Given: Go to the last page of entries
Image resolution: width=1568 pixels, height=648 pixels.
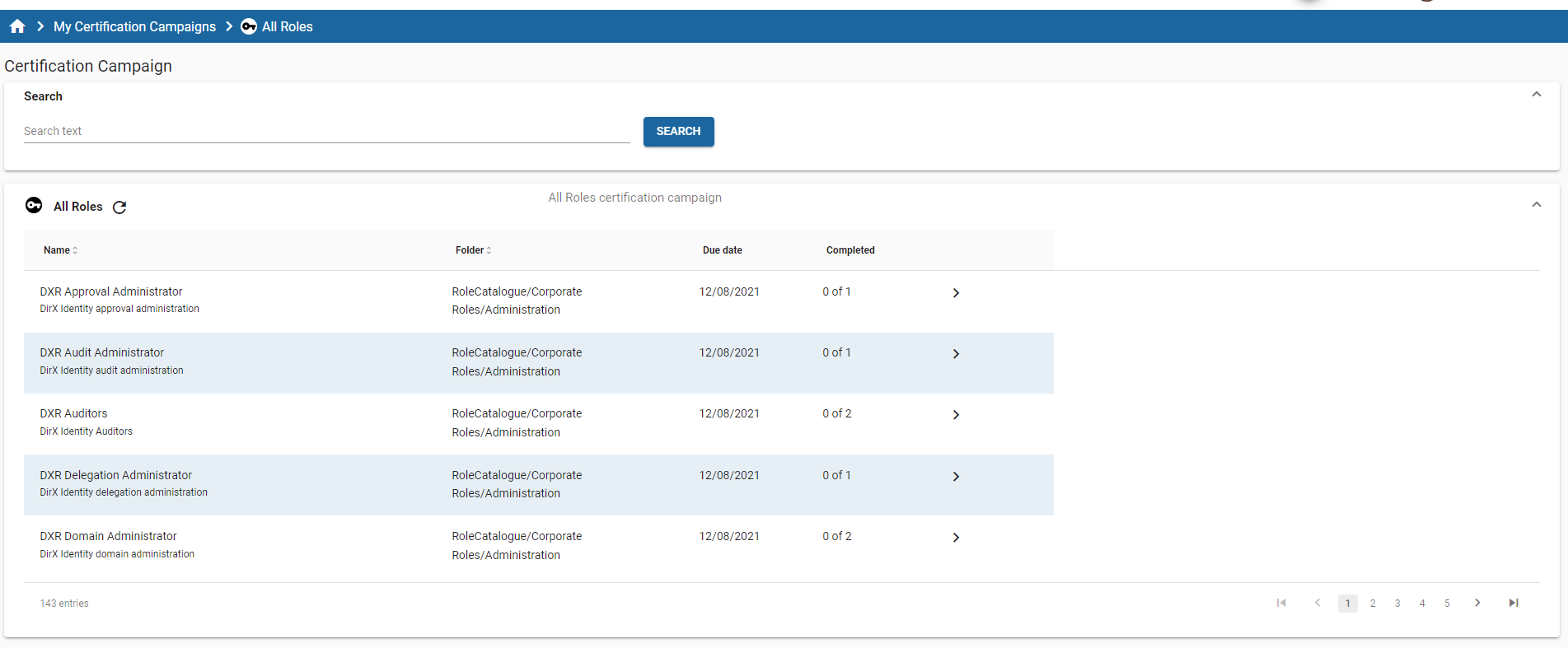Looking at the screenshot, I should pos(1514,603).
